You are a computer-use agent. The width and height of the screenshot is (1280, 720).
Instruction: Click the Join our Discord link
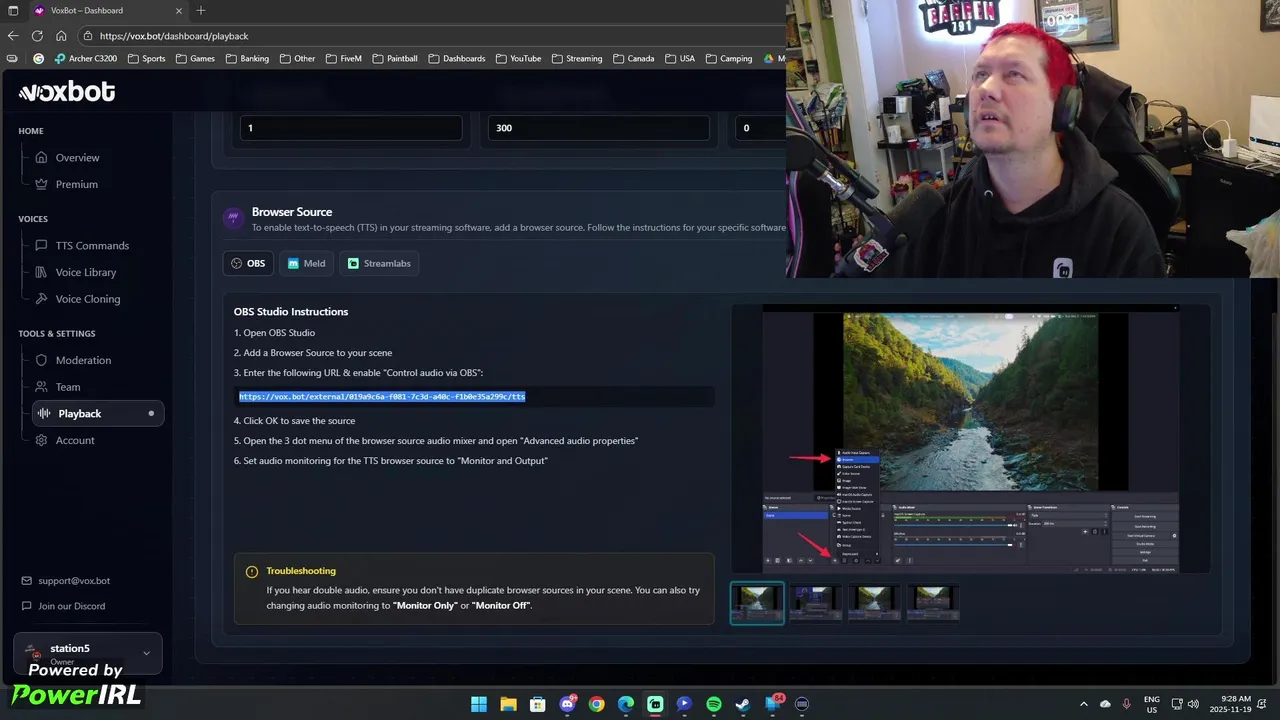tap(71, 606)
